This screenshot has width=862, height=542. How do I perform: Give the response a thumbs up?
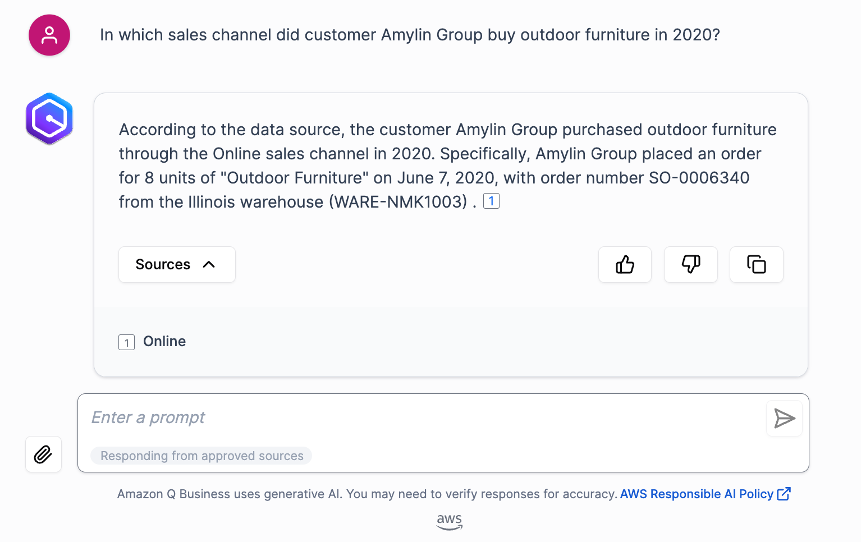click(625, 265)
